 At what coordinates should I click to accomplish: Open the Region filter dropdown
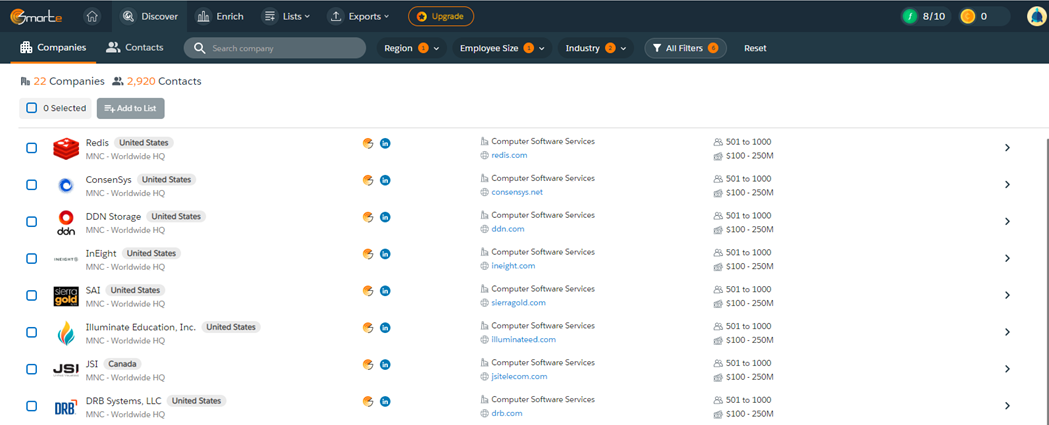(411, 48)
